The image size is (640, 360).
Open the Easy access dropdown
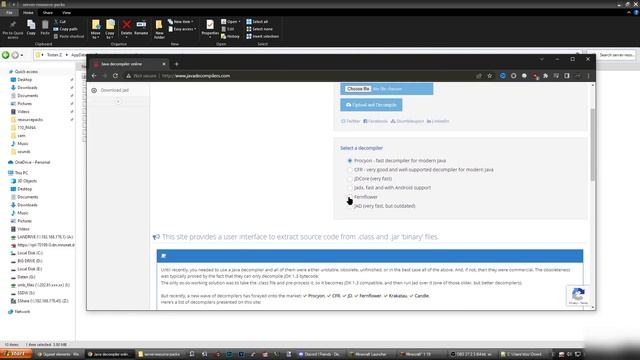coord(182,29)
